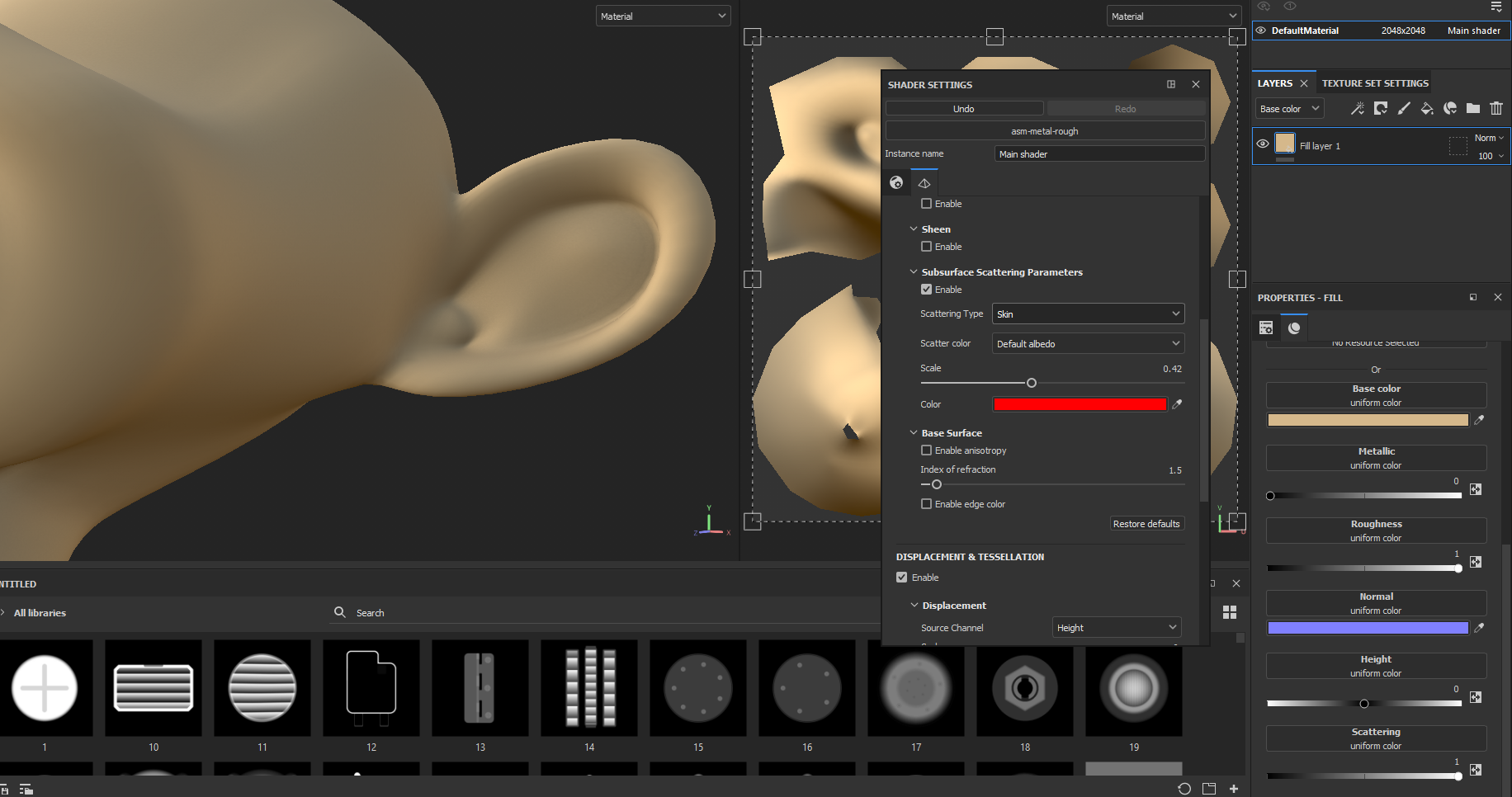Open the shader parameters tab icon

(896, 182)
